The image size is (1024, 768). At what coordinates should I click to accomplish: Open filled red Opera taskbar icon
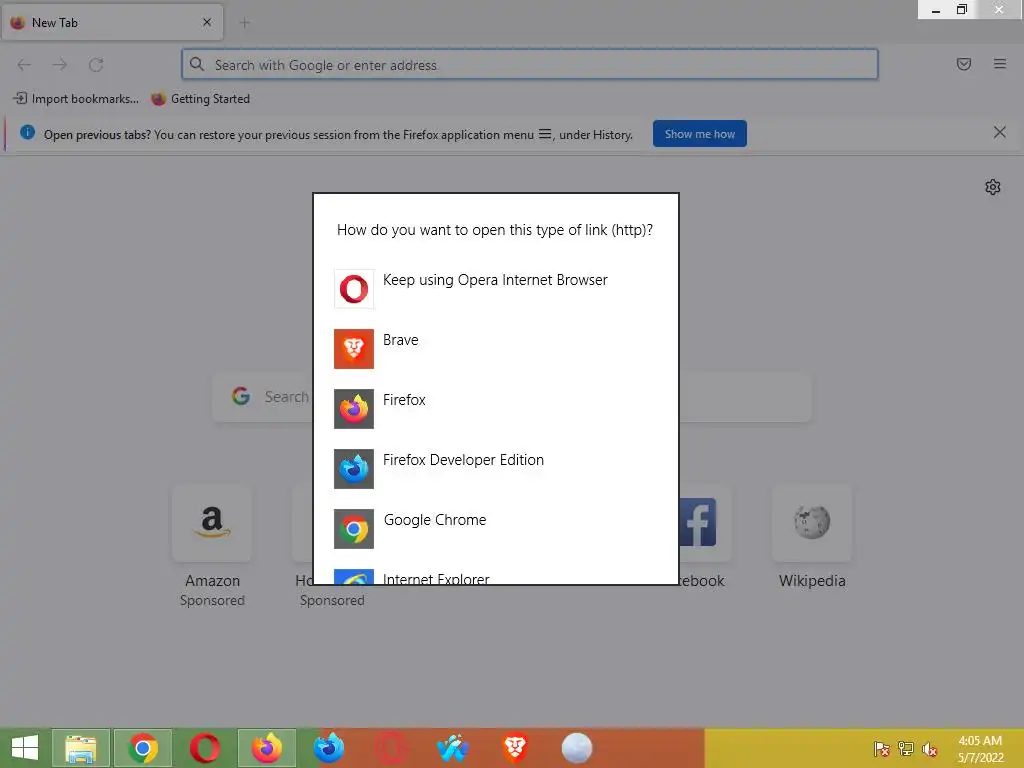(x=204, y=748)
